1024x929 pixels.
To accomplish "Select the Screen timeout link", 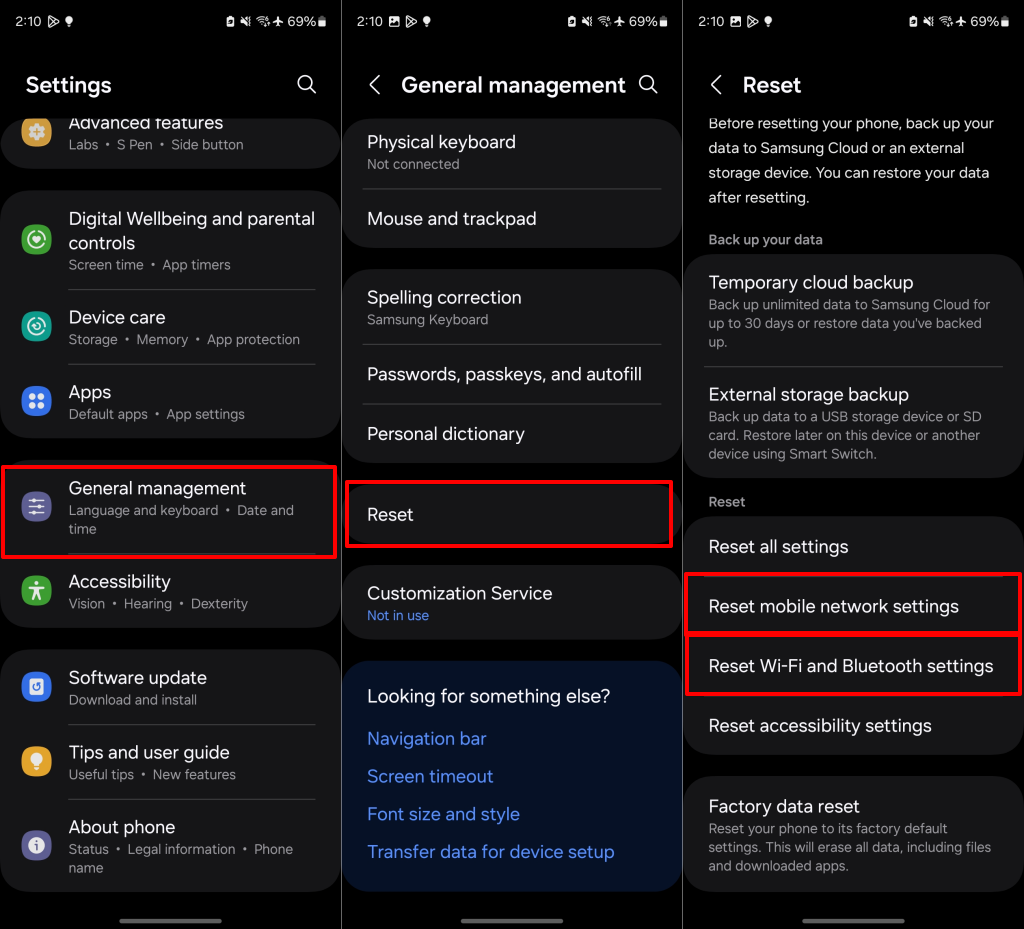I will [430, 776].
